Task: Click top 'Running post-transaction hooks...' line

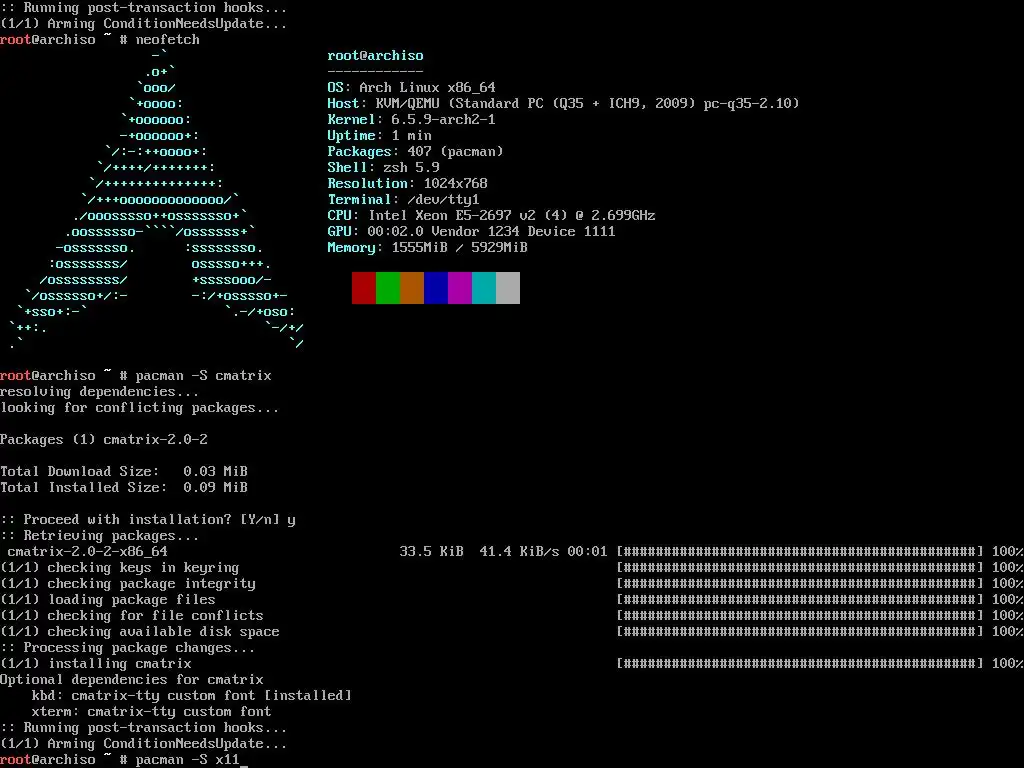Action: click(144, 8)
